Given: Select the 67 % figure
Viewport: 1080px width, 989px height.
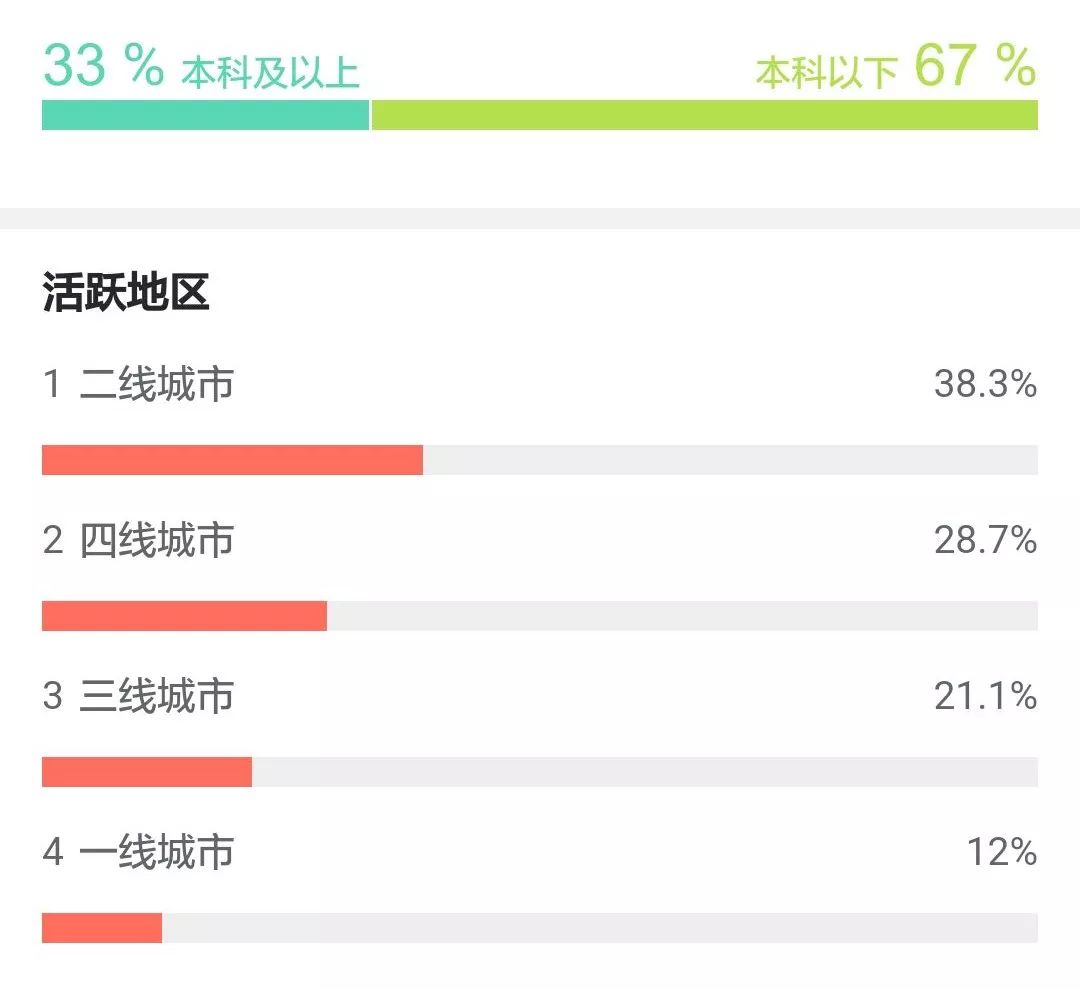Looking at the screenshot, I should coord(974,65).
